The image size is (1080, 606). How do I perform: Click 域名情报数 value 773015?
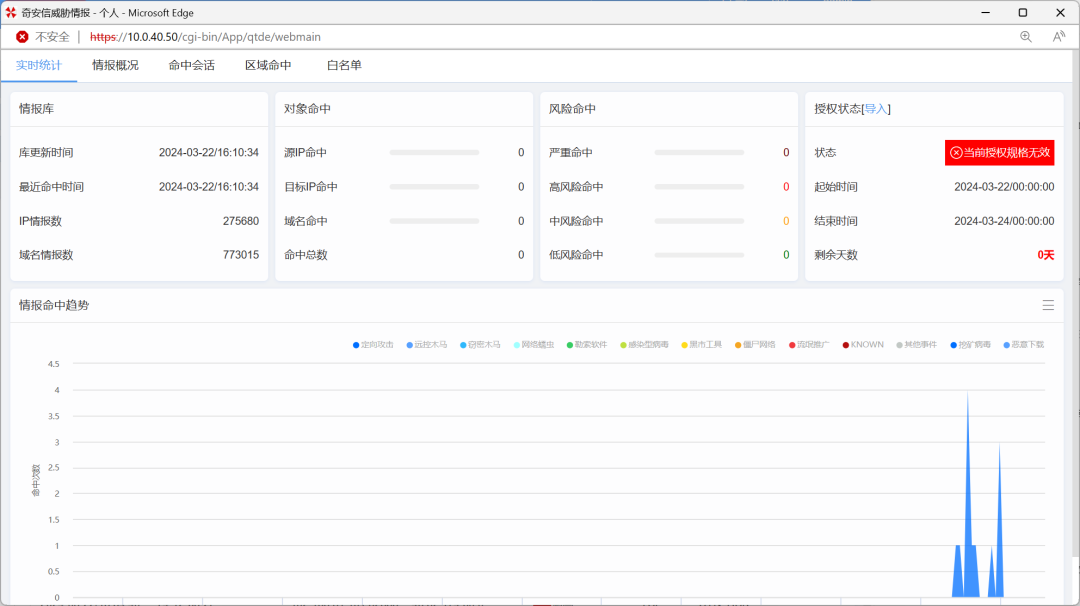[240, 255]
